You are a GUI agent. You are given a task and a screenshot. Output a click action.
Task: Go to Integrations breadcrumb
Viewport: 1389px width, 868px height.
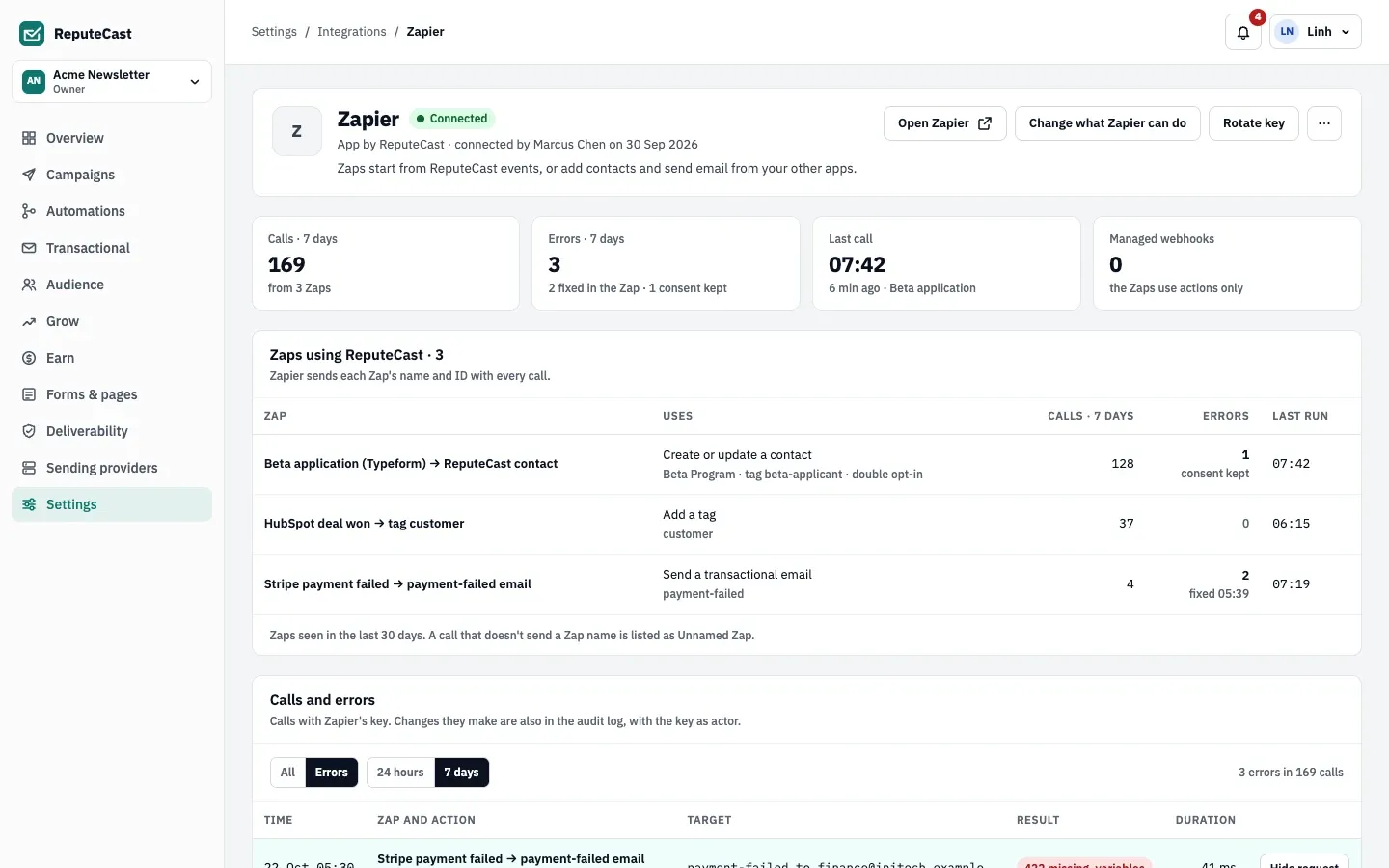pyautogui.click(x=351, y=32)
